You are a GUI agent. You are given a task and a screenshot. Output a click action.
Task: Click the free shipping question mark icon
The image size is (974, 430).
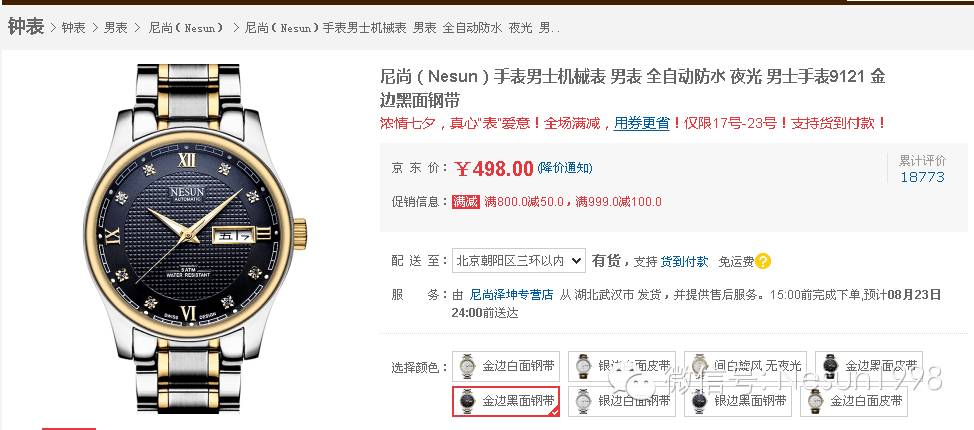(x=763, y=262)
